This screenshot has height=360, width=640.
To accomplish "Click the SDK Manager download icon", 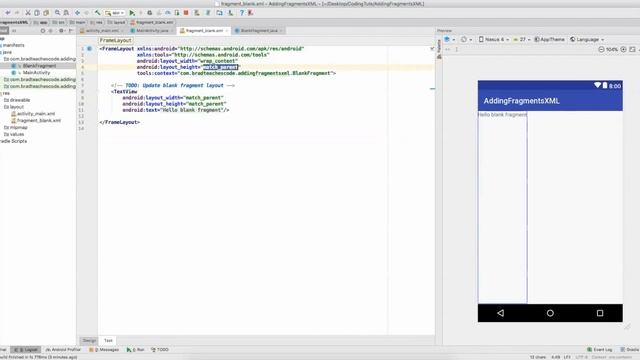I will tap(231, 13).
